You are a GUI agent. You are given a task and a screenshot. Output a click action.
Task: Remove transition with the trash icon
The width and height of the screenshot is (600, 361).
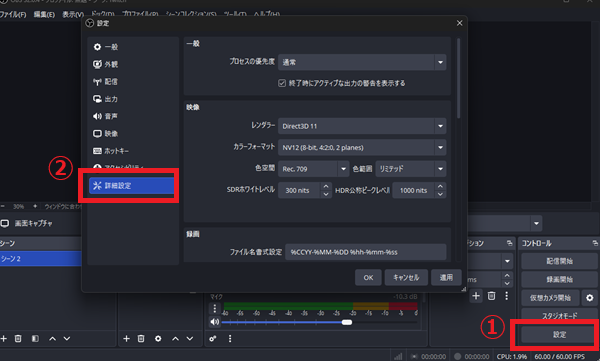(491, 296)
